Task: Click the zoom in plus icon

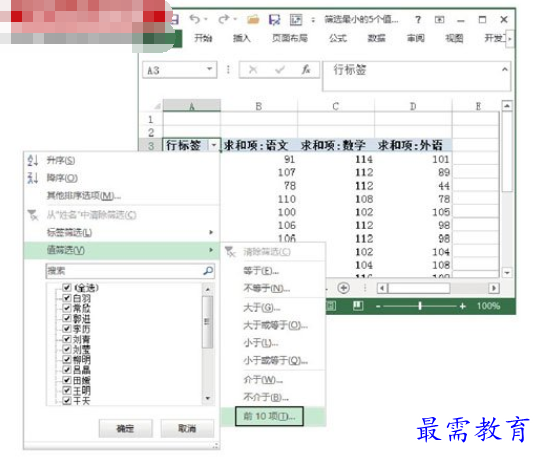Action: click(x=463, y=306)
